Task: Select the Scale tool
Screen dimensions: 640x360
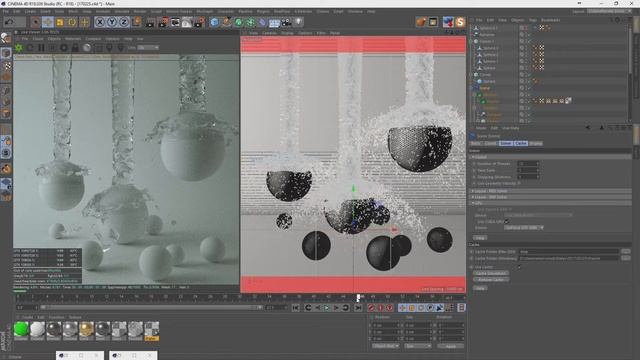Action: [60, 22]
